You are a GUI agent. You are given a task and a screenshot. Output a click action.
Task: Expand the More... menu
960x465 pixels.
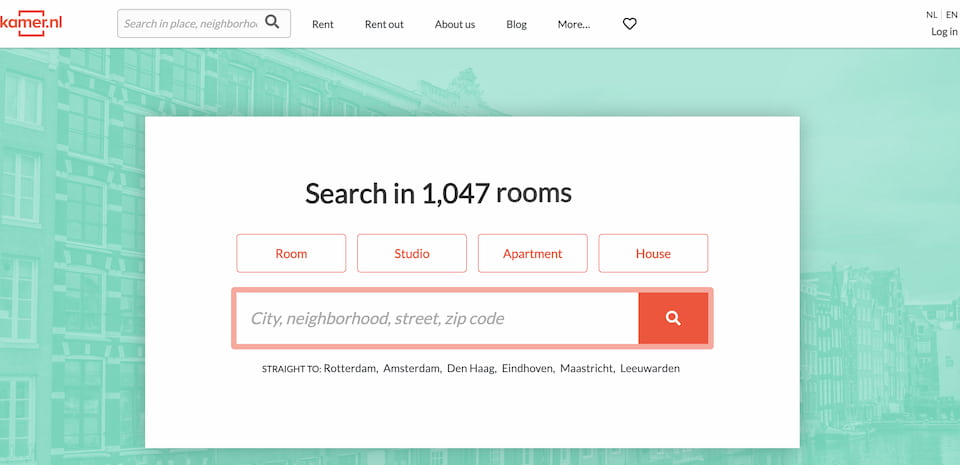pyautogui.click(x=573, y=24)
